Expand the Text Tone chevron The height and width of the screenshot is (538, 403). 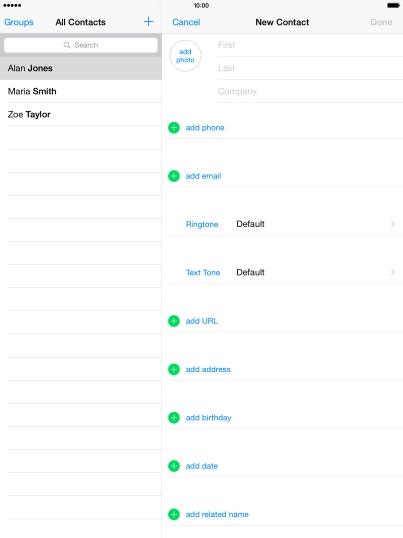pos(393,272)
